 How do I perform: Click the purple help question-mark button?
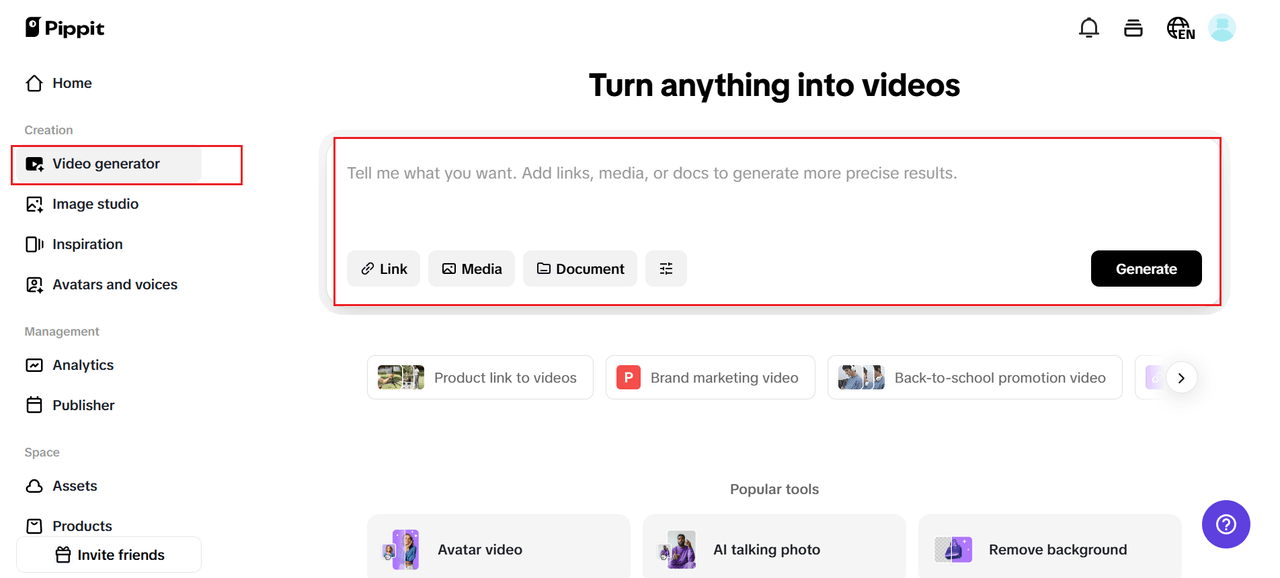[1226, 524]
